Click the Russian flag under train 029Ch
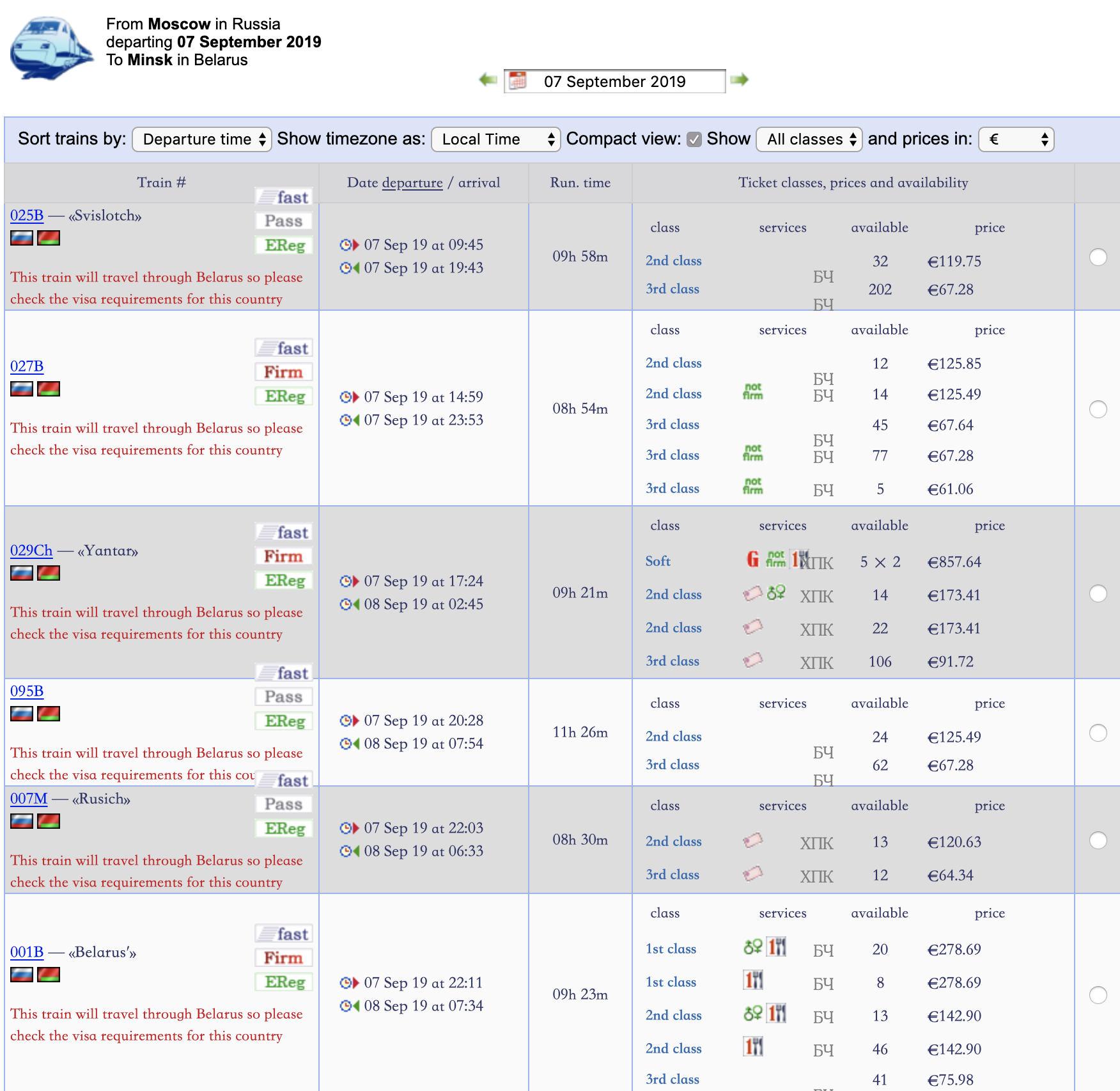The height and width of the screenshot is (1091, 1120). pyautogui.click(x=22, y=573)
